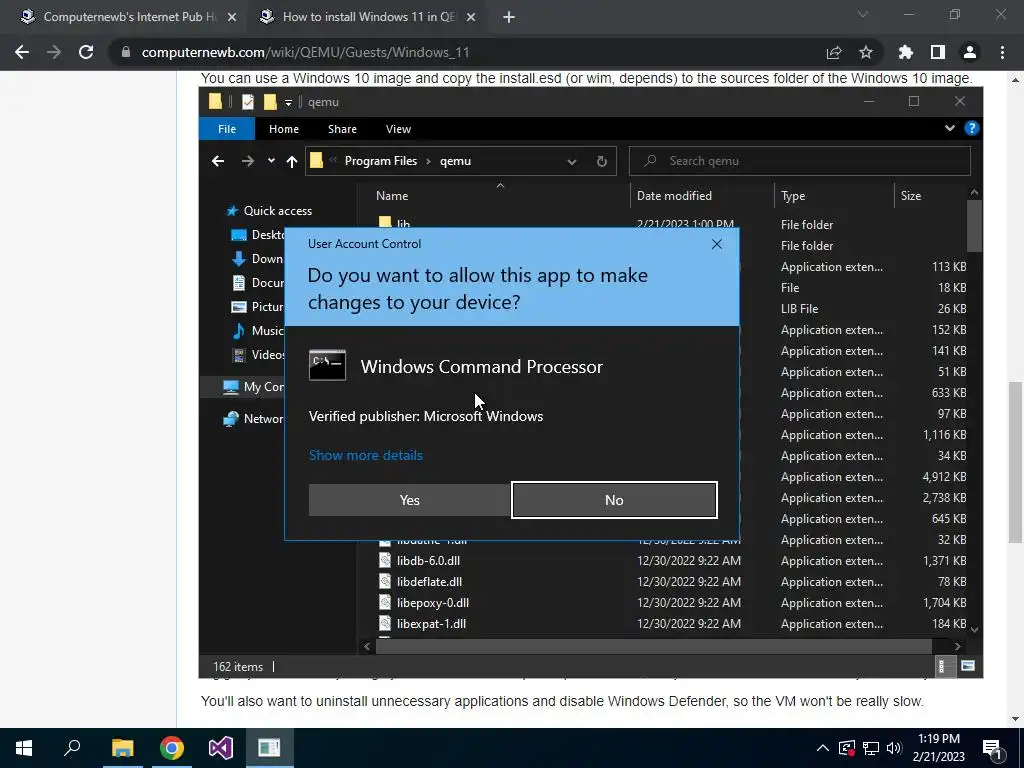Refresh the qemu folder view
Viewport: 1024px width, 768px height.
(x=601, y=161)
